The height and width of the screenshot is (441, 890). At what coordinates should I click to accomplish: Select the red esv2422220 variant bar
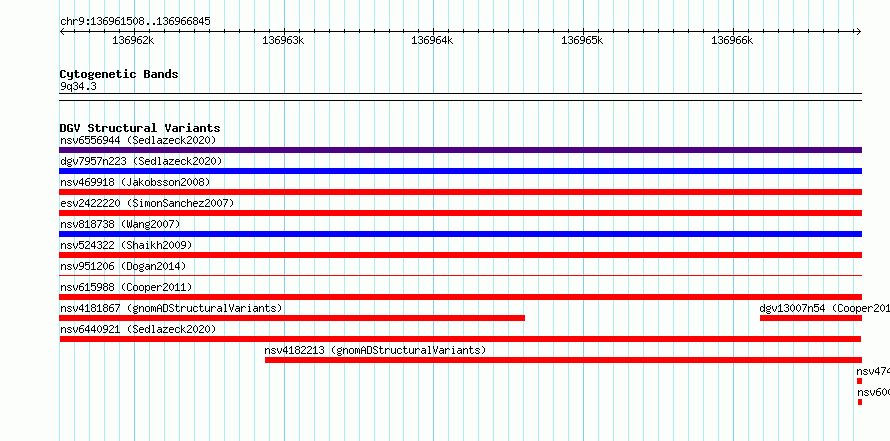[x=460, y=213]
